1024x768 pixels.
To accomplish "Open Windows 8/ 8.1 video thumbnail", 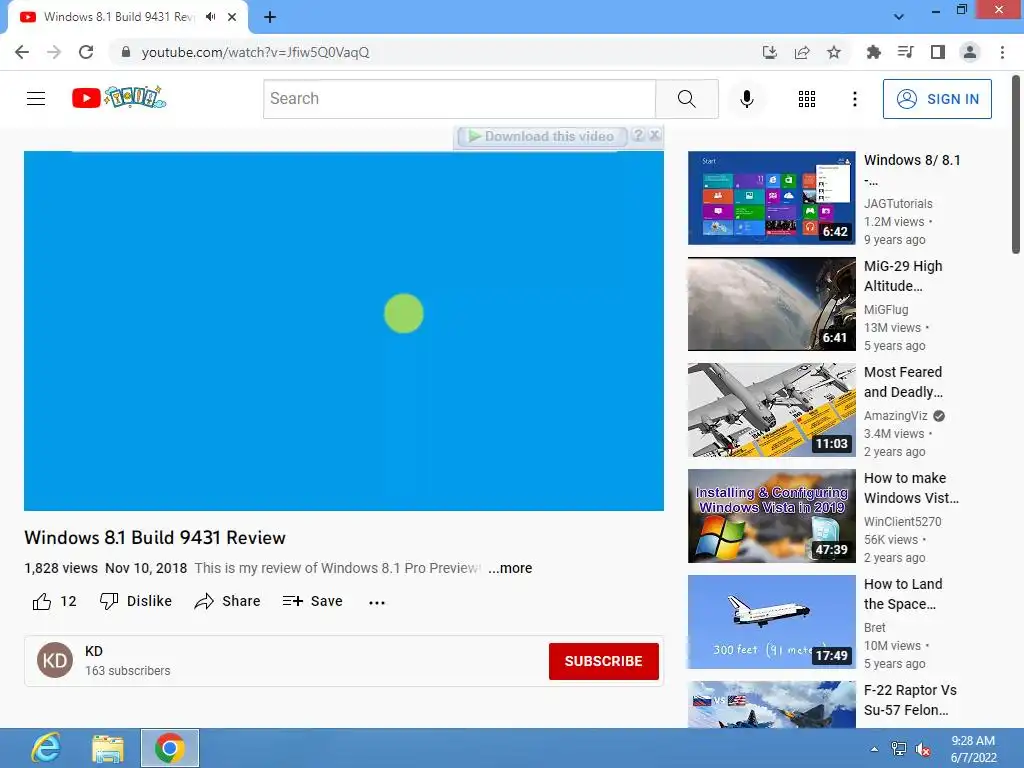I will click(771, 198).
